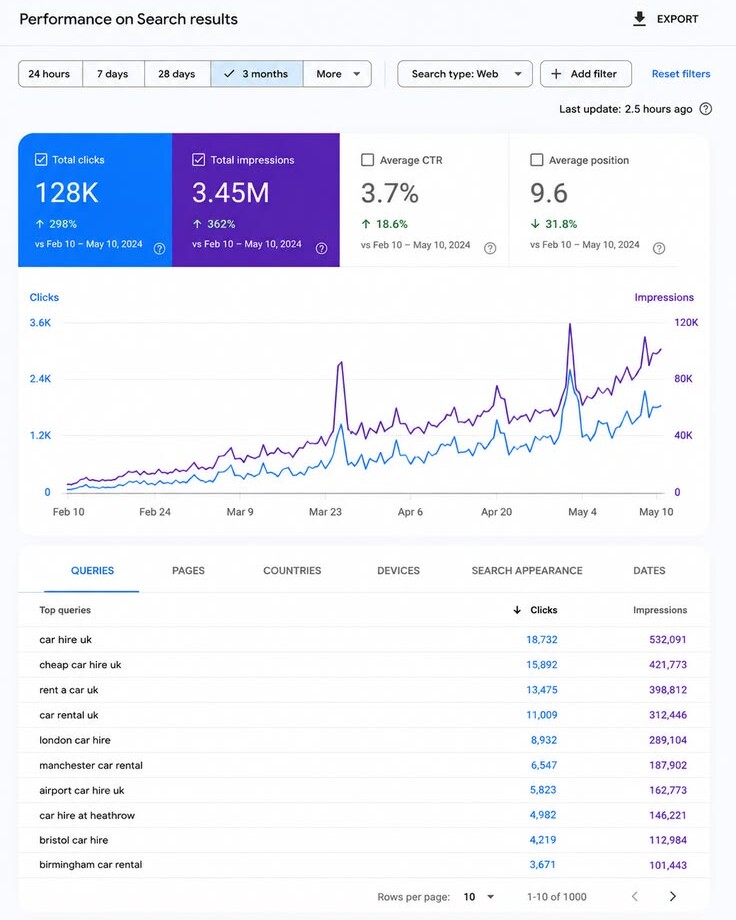This screenshot has width=736, height=920.
Task: Open the More date range dropdown
Action: tap(337, 74)
